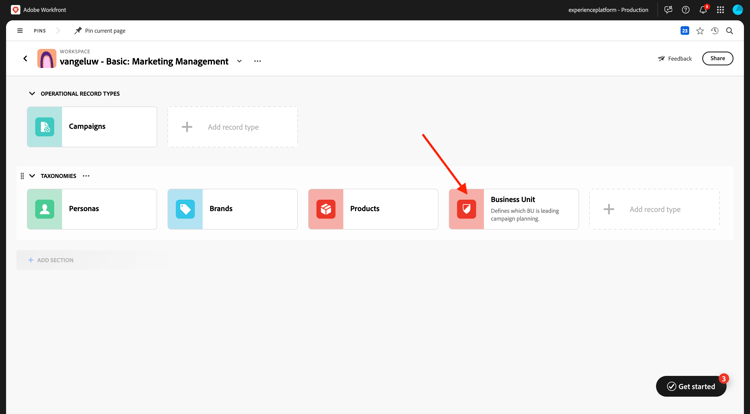Open workspace name dropdown chevron

point(239,61)
